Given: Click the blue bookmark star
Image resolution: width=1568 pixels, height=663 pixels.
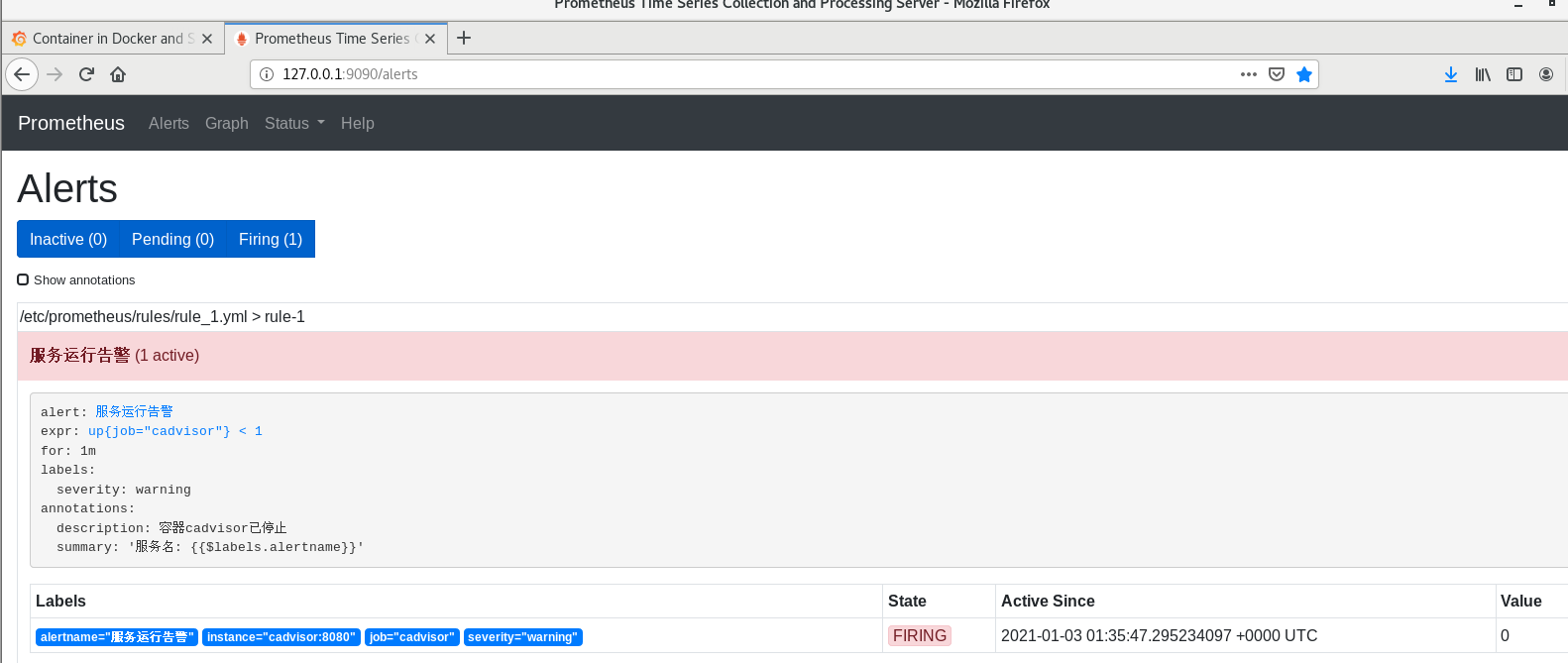Looking at the screenshot, I should click(1304, 74).
